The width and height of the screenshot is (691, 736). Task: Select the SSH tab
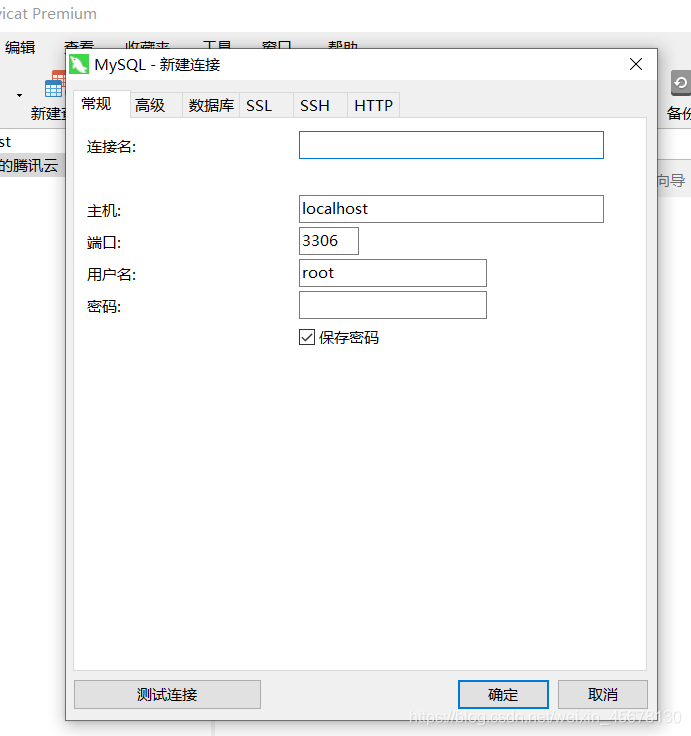320,105
